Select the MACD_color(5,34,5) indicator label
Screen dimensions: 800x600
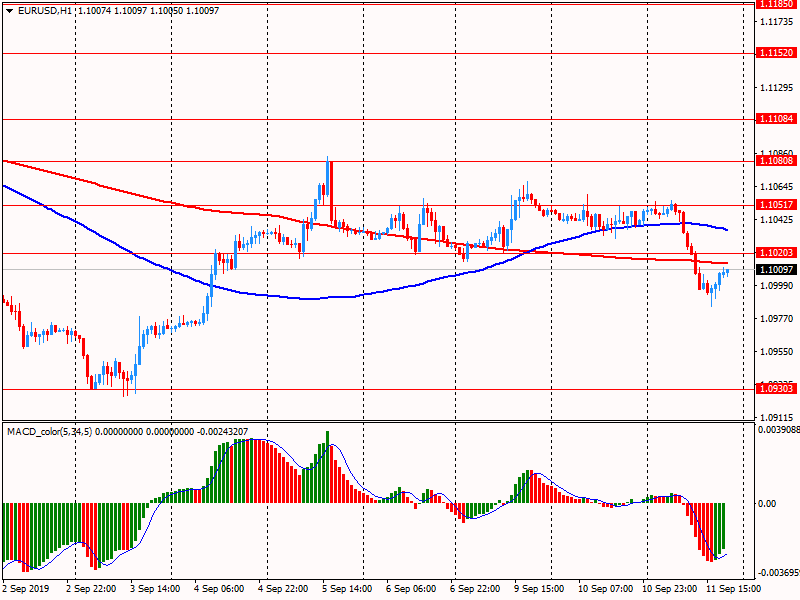coord(49,432)
